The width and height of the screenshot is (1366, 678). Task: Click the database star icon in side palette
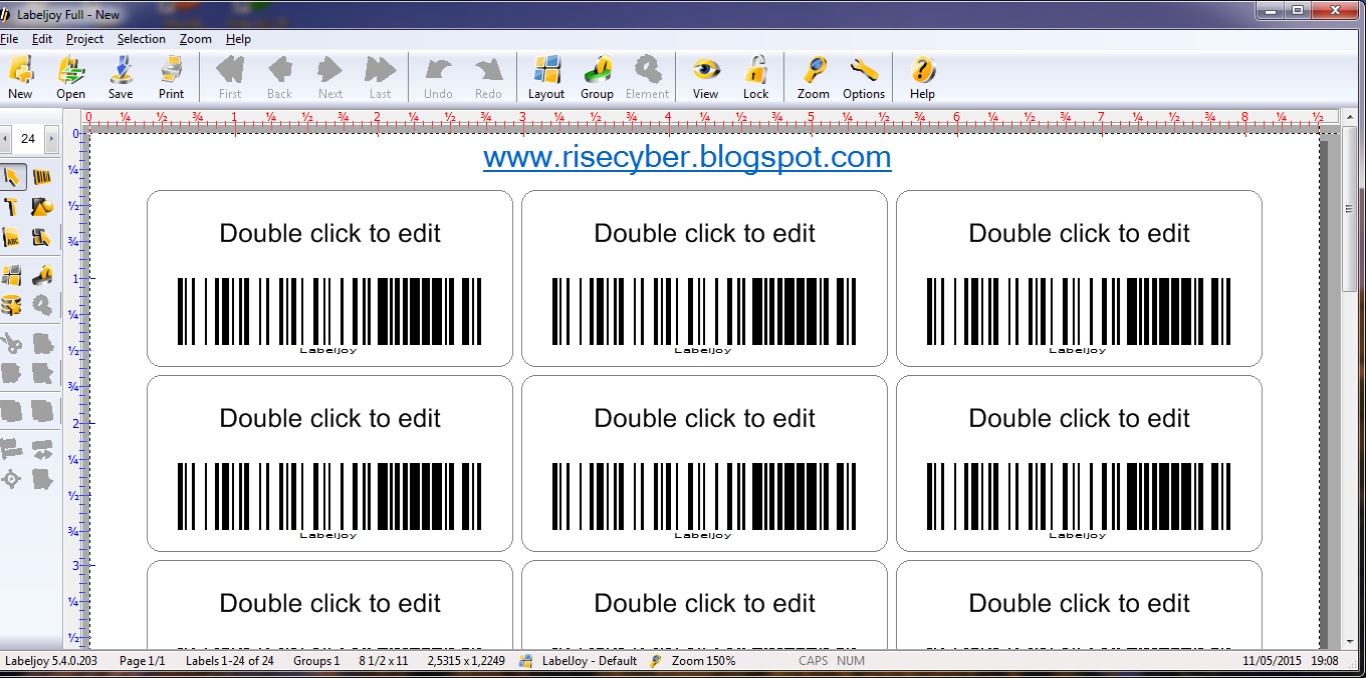(x=12, y=305)
